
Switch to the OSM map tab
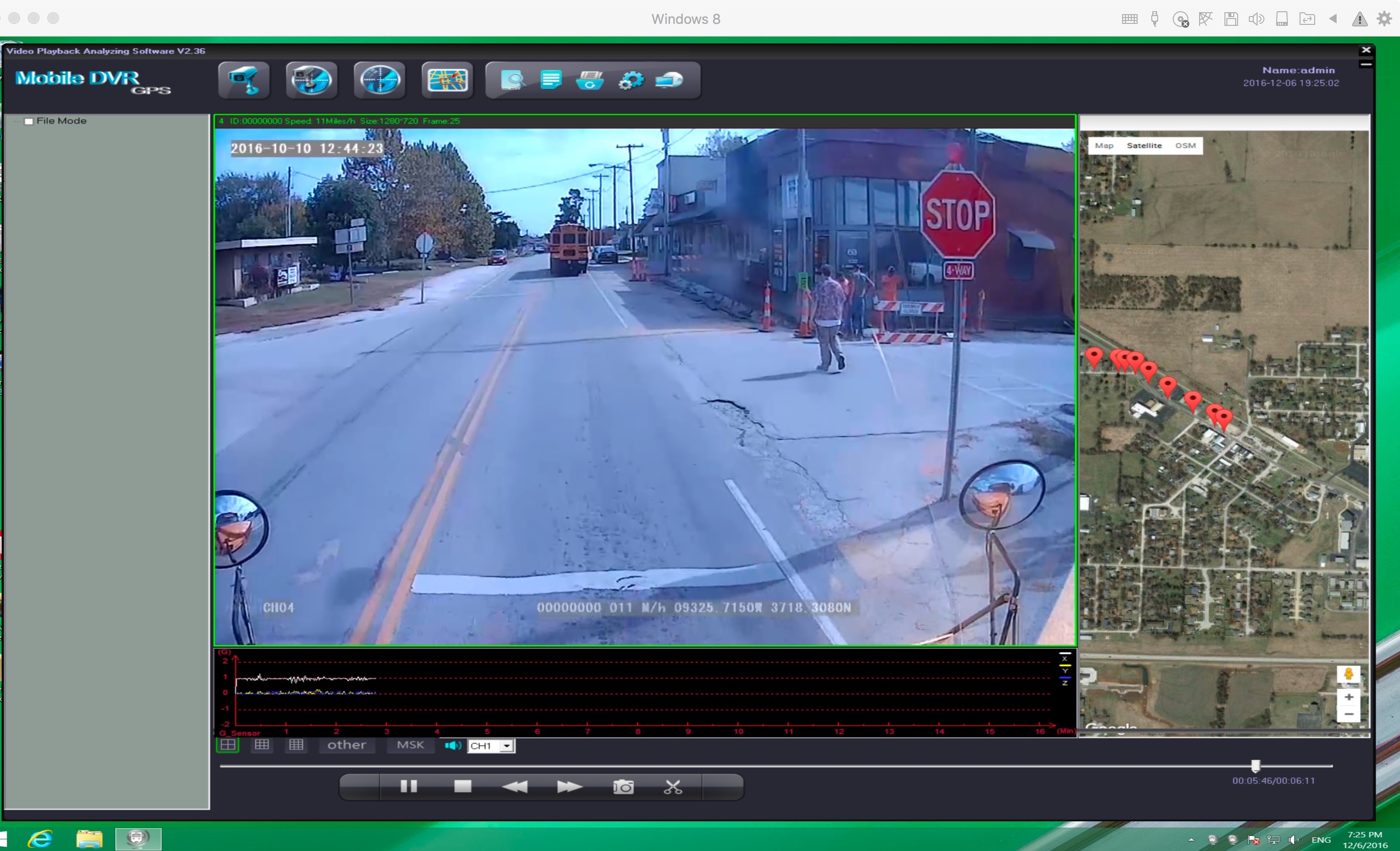click(1185, 145)
